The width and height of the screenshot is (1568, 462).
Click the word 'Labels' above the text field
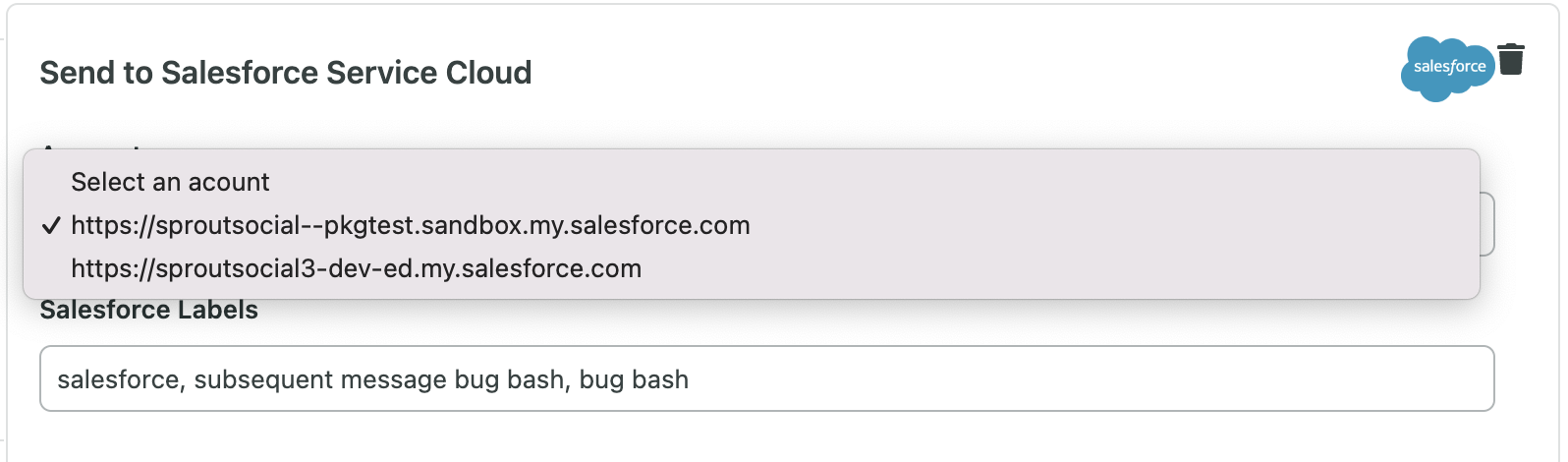click(213, 310)
